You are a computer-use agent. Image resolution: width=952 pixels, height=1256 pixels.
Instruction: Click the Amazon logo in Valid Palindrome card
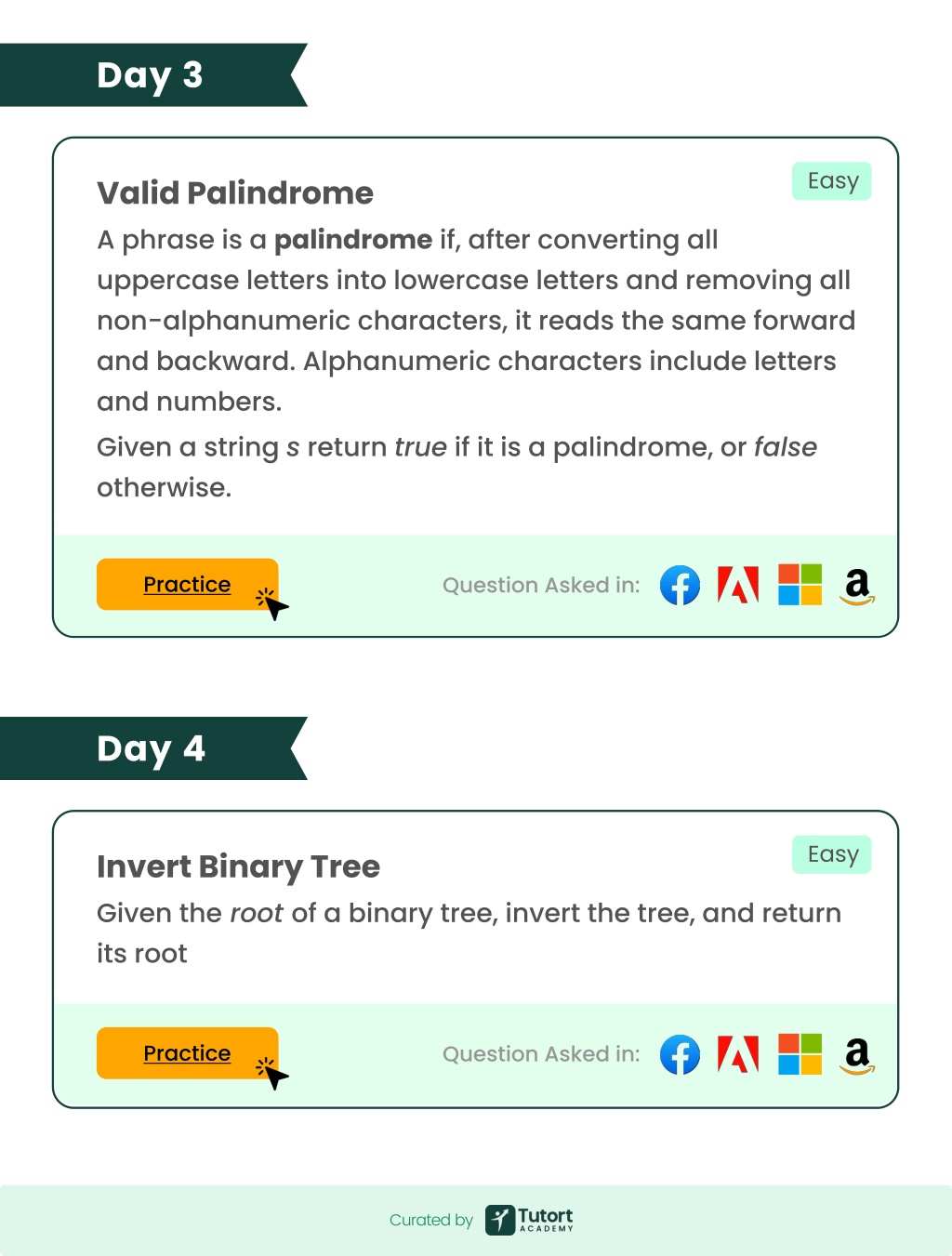point(857,587)
